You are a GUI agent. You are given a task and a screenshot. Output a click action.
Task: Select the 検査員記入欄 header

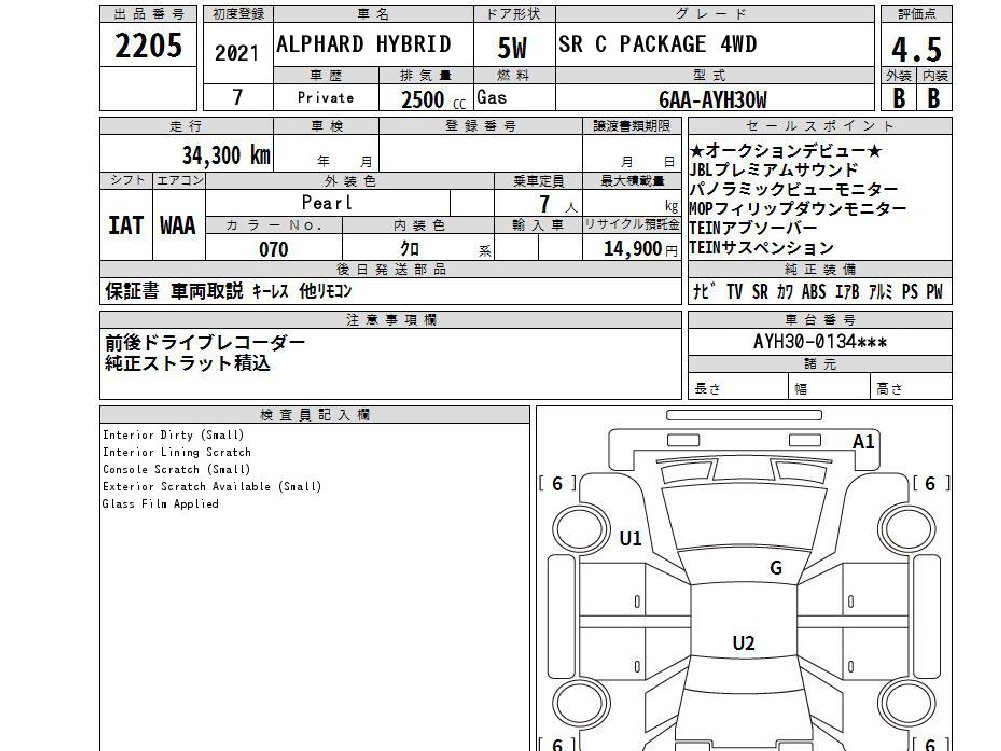[315, 415]
